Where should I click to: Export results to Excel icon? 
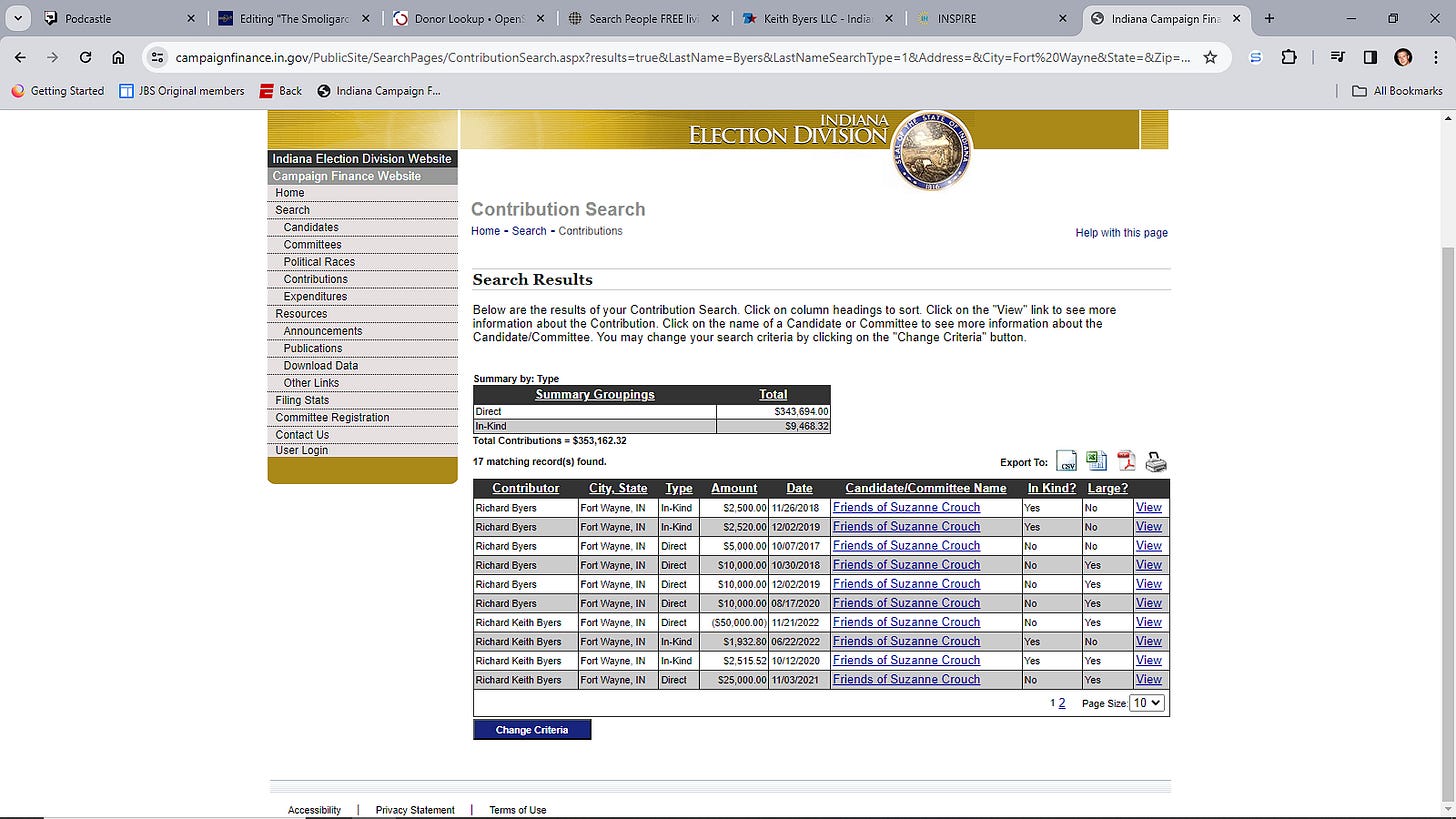click(x=1097, y=462)
